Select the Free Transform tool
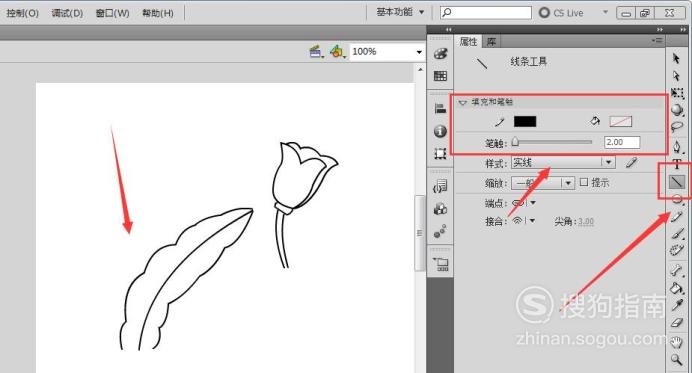The width and height of the screenshot is (692, 373). pos(677,93)
